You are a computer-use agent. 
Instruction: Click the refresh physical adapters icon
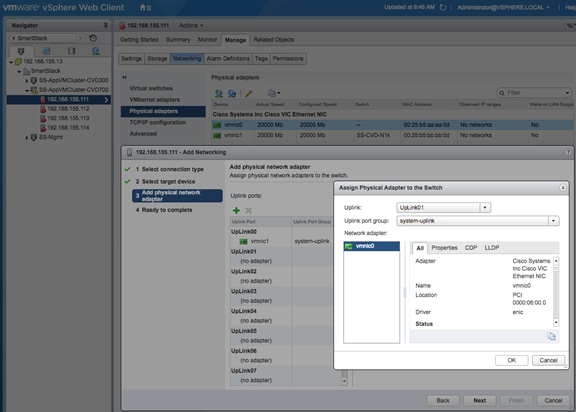(232, 93)
